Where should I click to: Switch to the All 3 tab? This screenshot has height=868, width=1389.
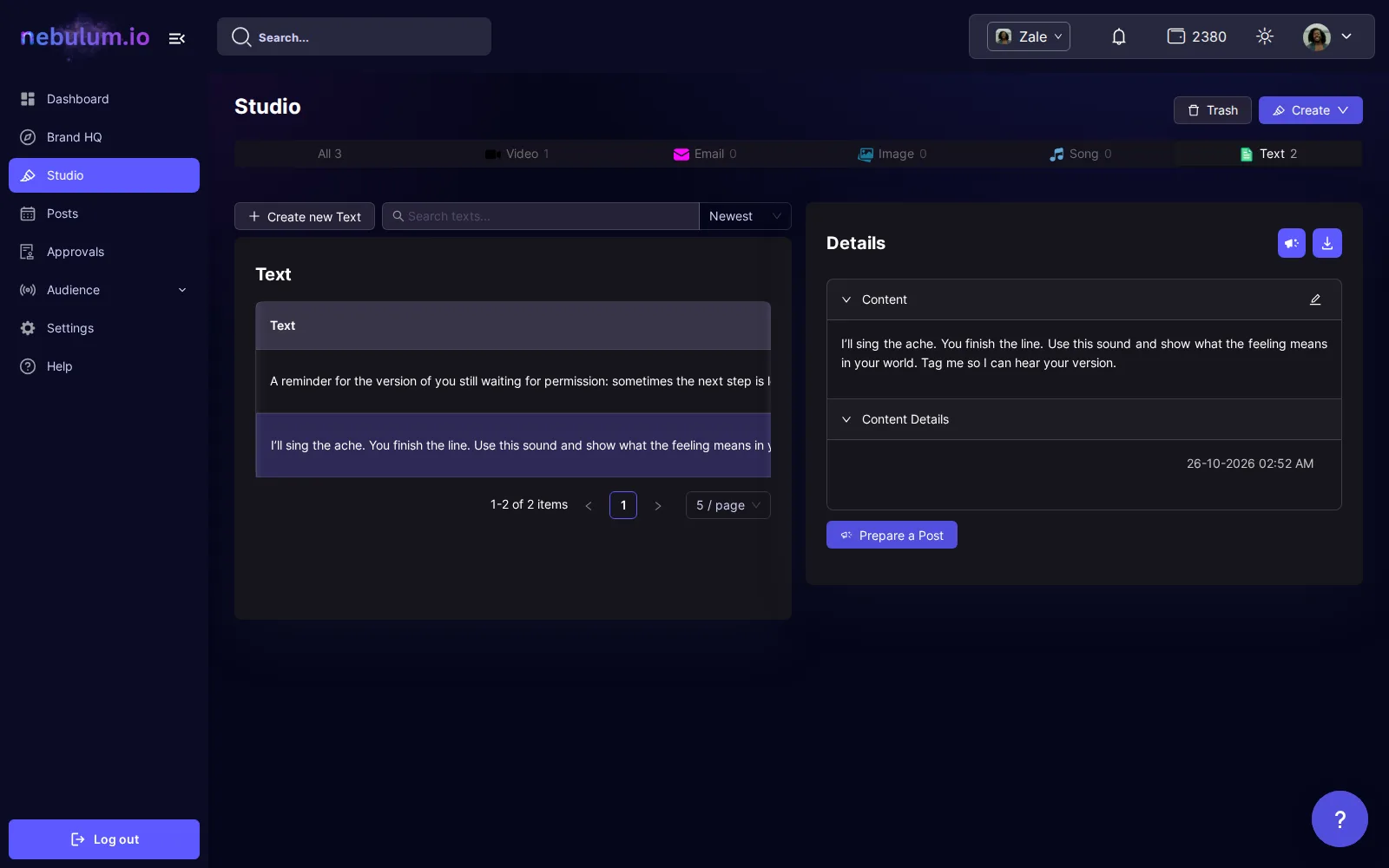(x=329, y=154)
